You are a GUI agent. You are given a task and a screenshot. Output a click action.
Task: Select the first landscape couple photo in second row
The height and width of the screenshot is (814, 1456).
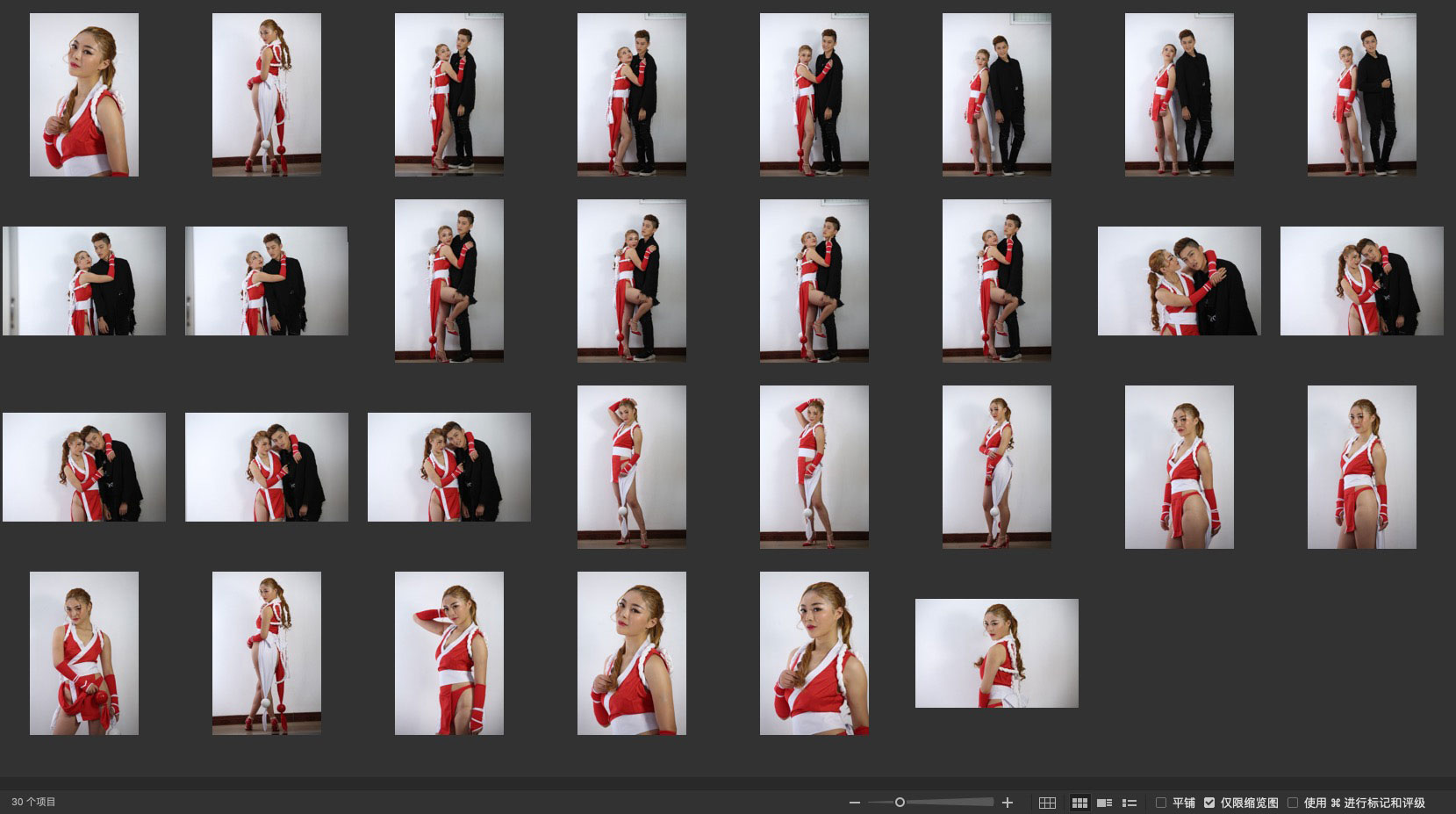point(84,281)
